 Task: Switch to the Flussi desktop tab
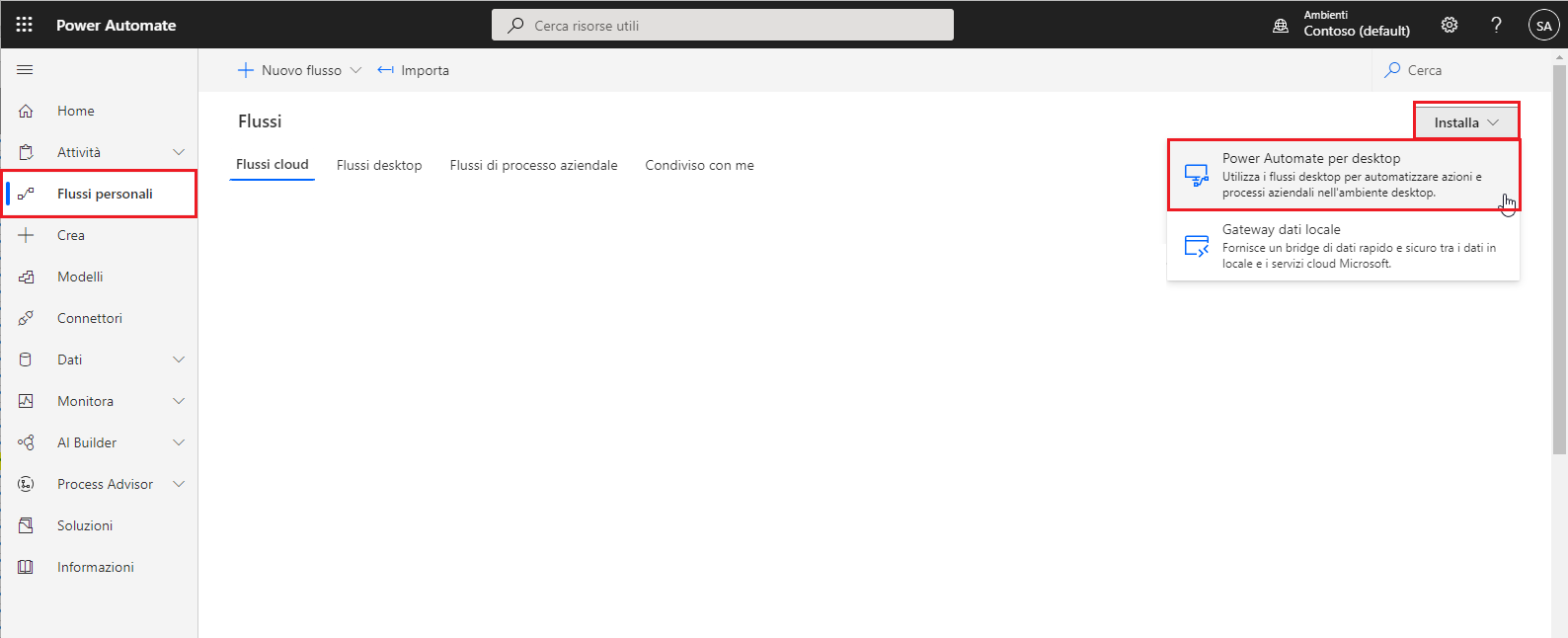pyautogui.click(x=379, y=165)
